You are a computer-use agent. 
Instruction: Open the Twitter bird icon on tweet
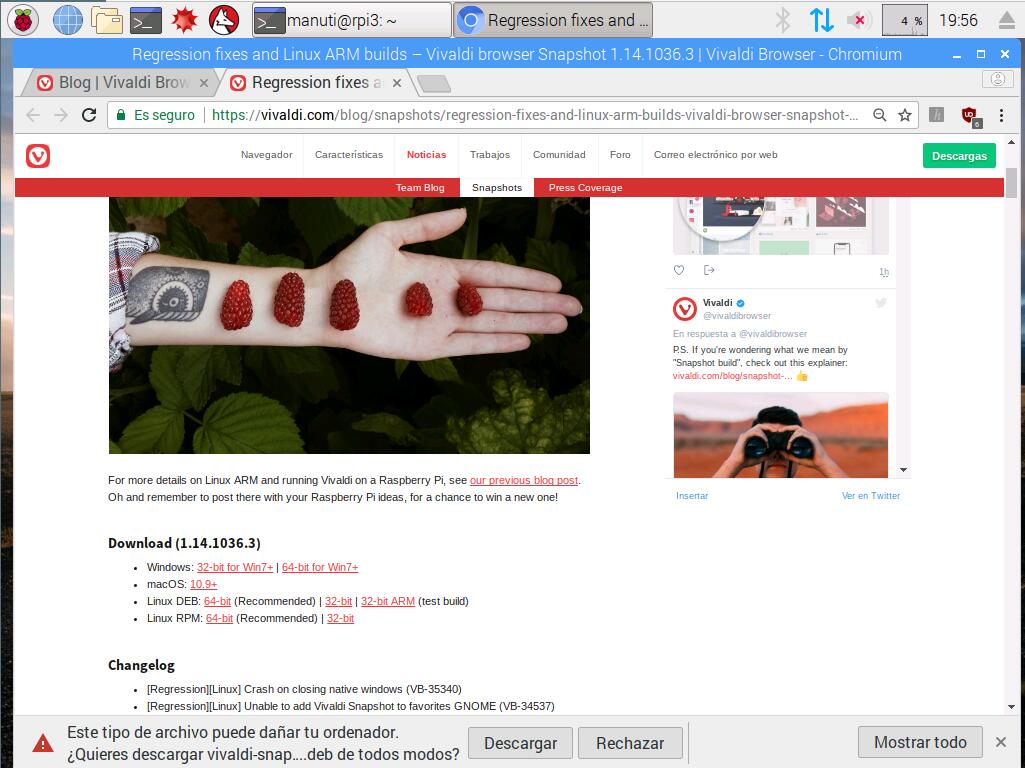tap(881, 303)
